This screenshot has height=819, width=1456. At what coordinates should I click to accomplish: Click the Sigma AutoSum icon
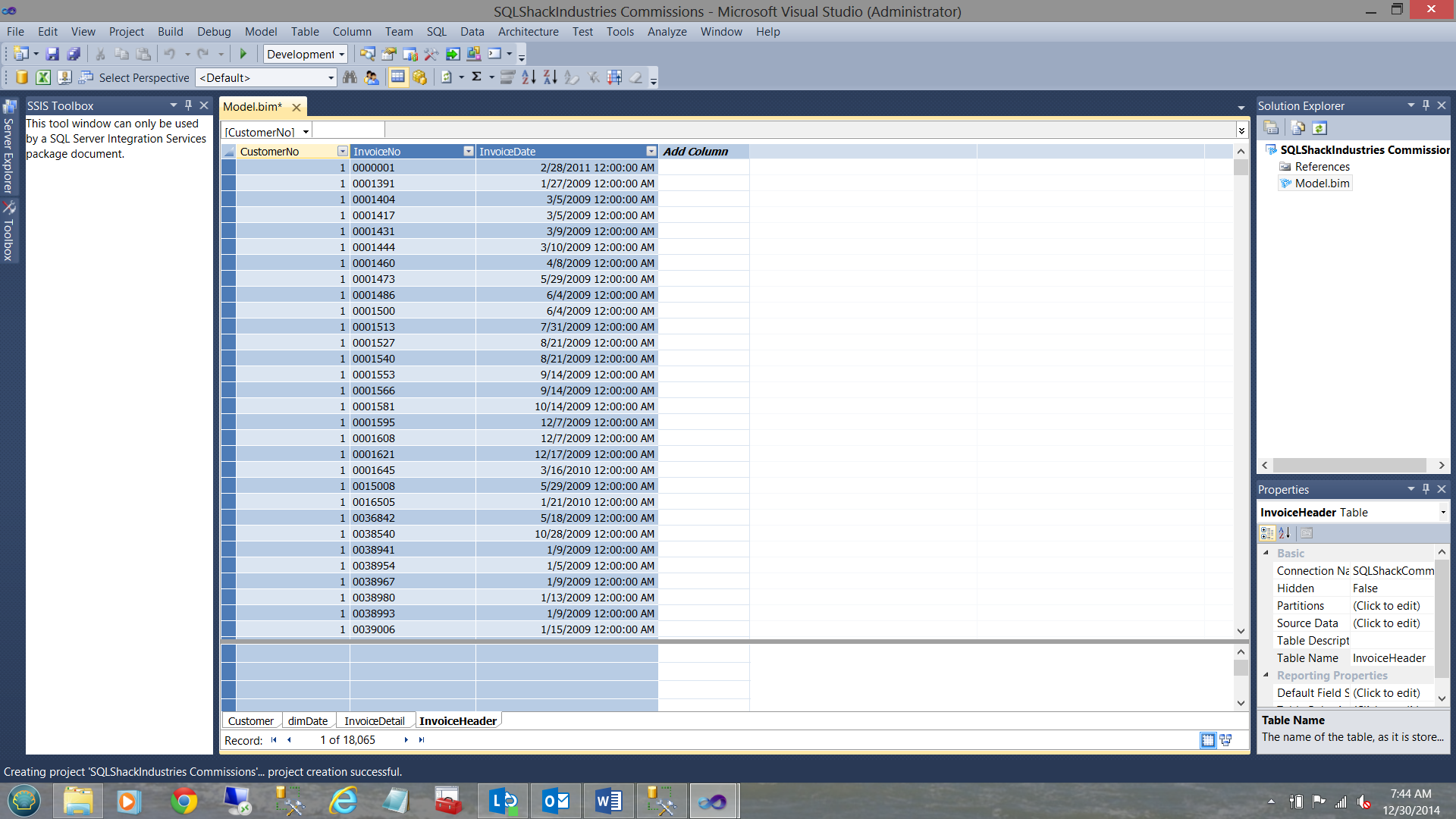[x=477, y=77]
